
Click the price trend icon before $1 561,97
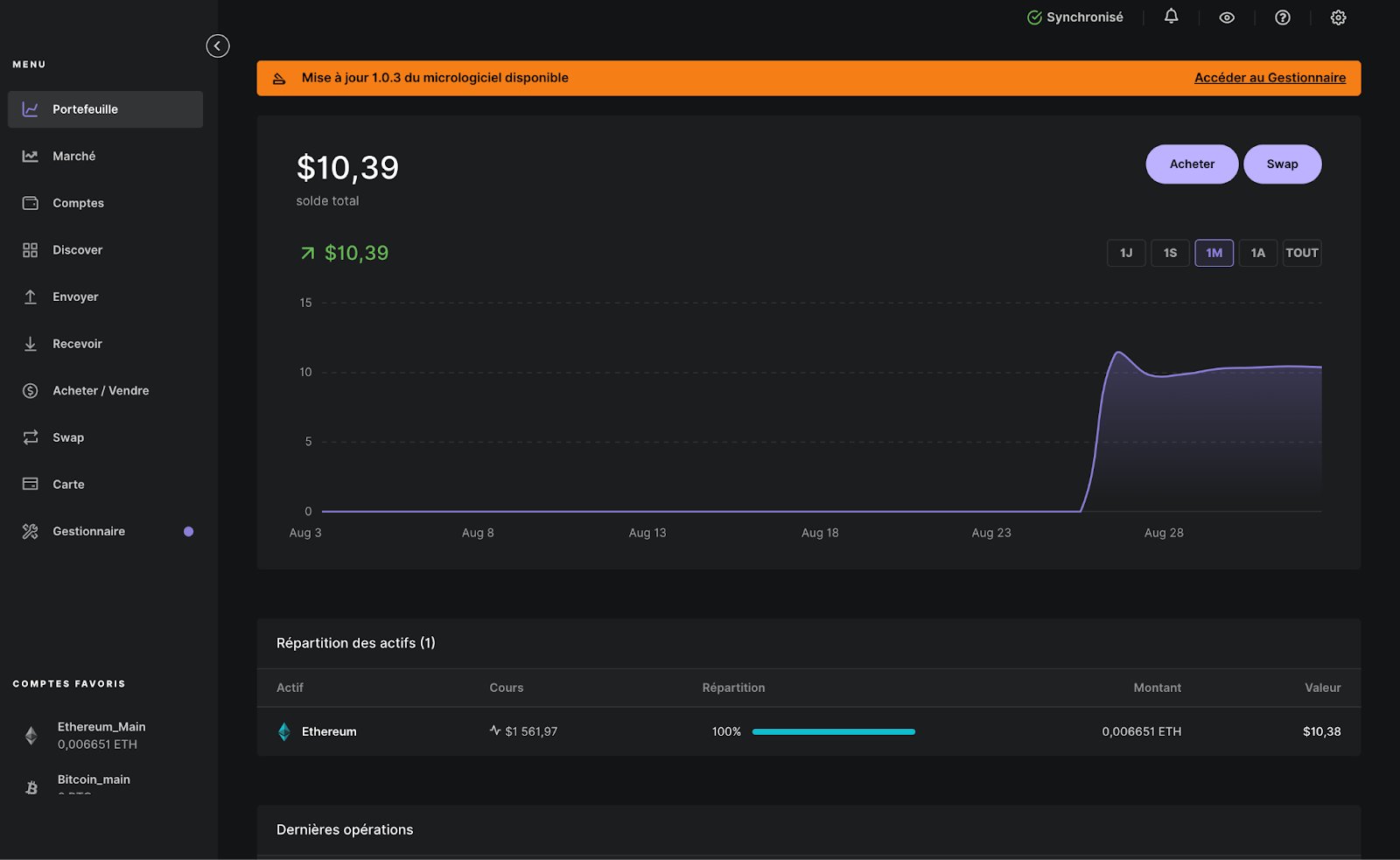point(495,731)
